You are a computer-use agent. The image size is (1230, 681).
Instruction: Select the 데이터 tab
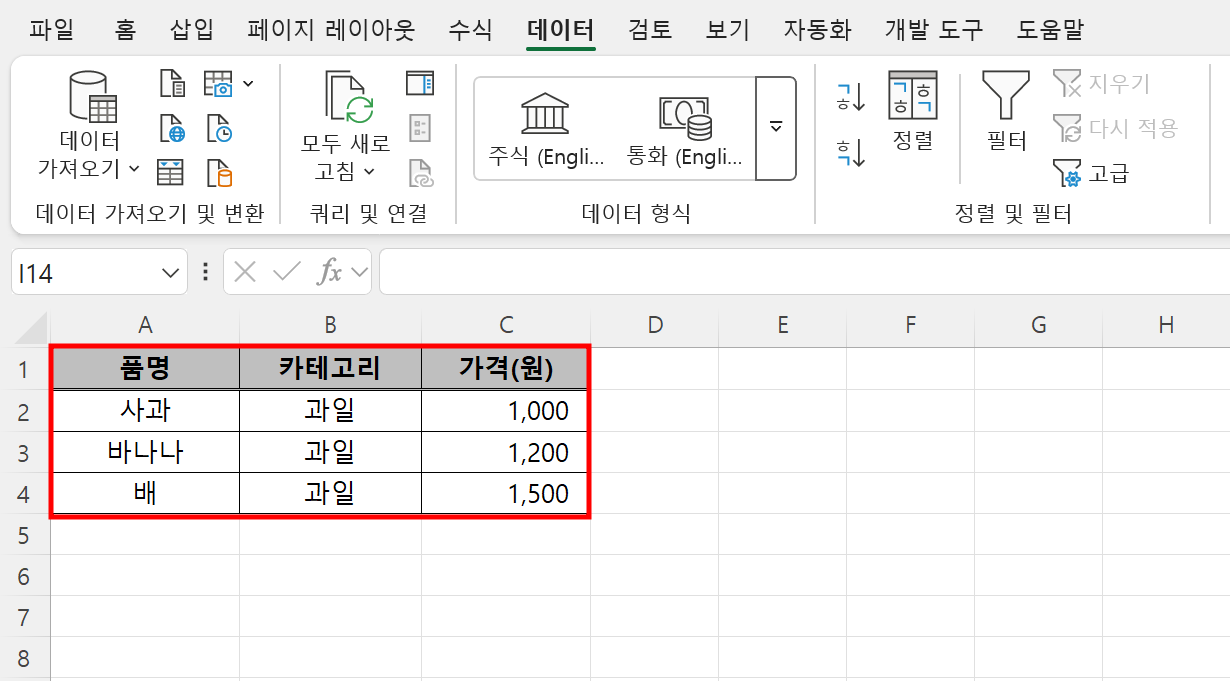point(561,29)
